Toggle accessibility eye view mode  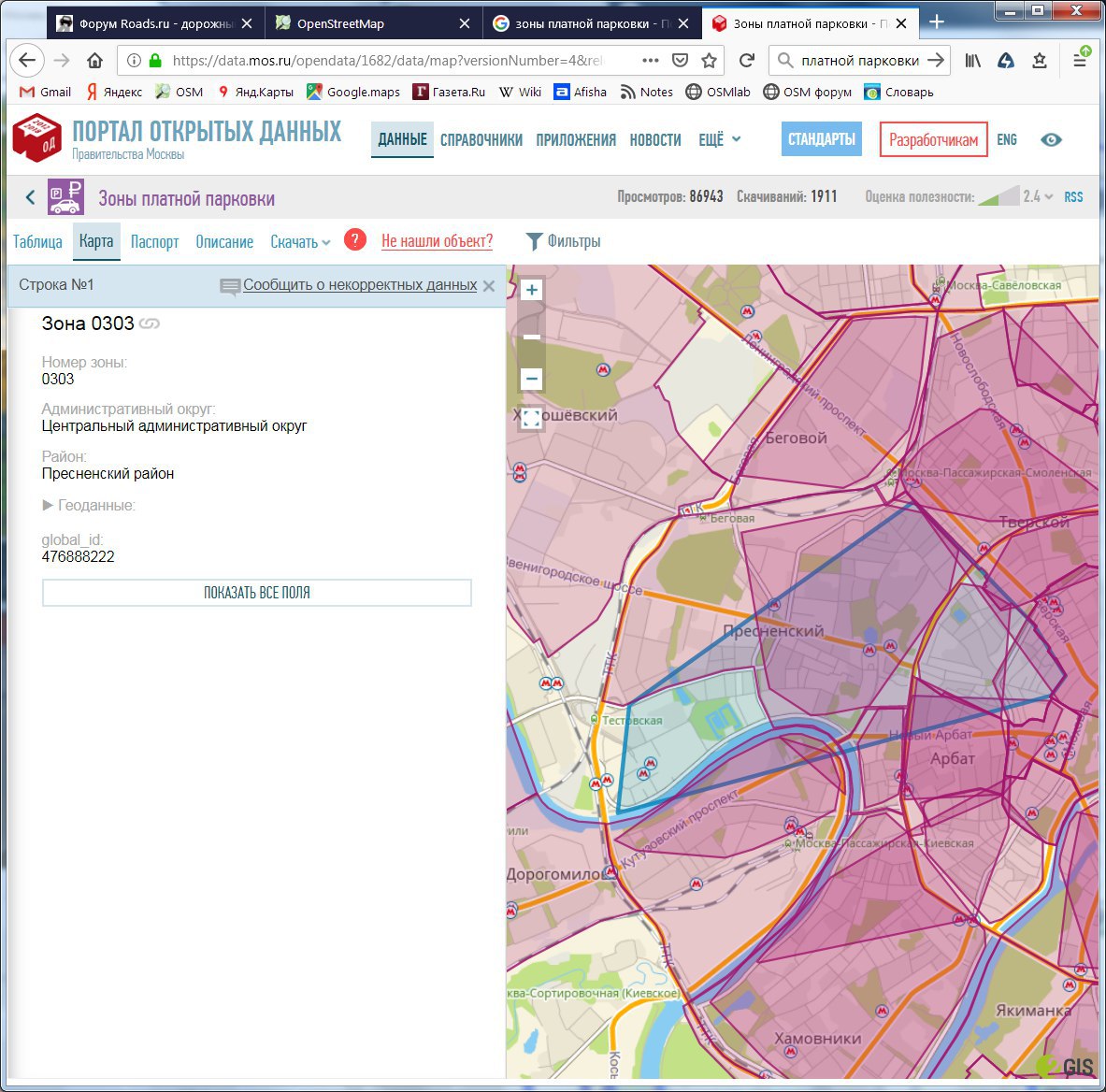[x=1051, y=140]
